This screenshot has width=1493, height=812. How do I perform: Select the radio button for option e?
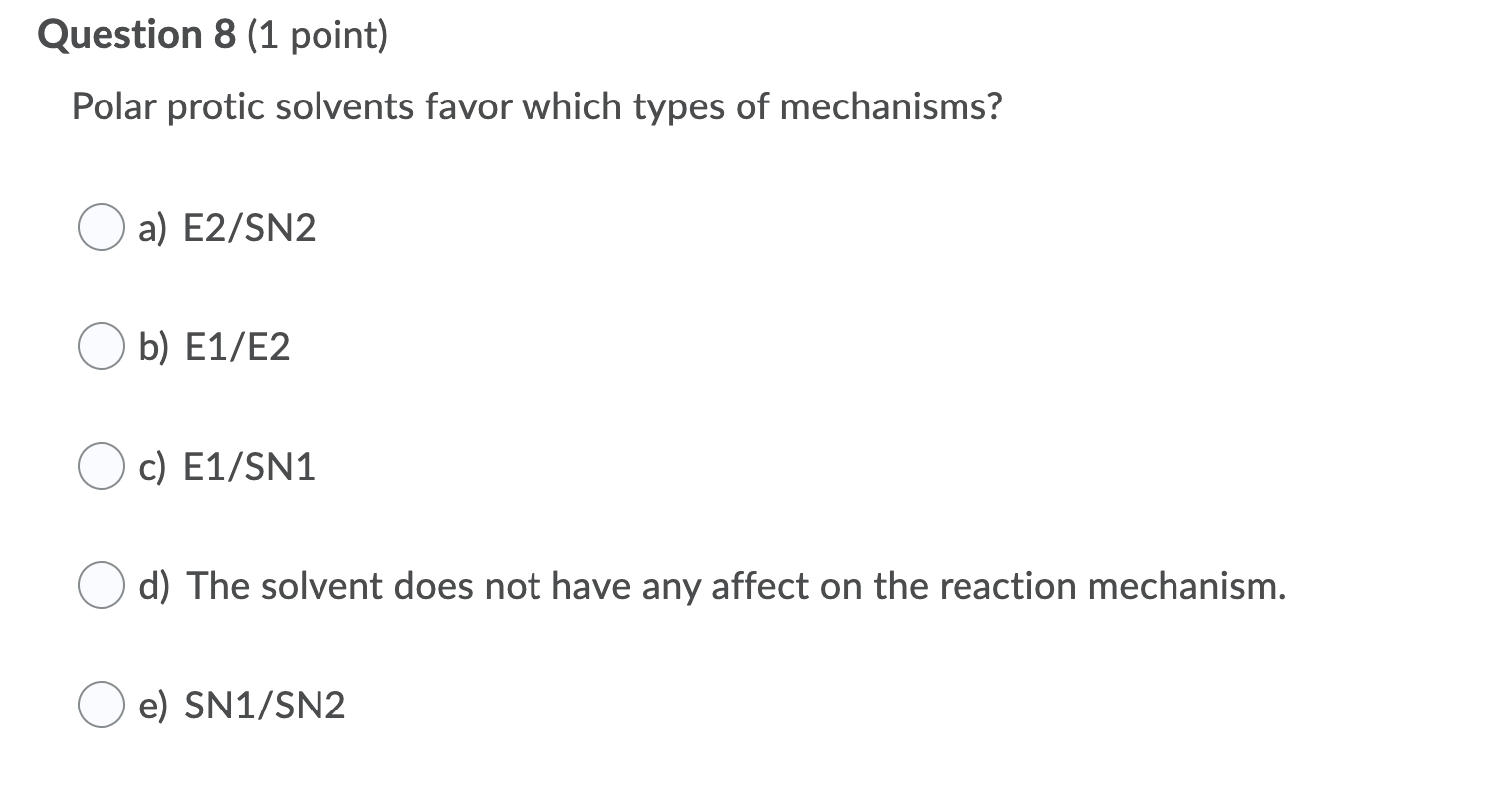pyautogui.click(x=101, y=706)
